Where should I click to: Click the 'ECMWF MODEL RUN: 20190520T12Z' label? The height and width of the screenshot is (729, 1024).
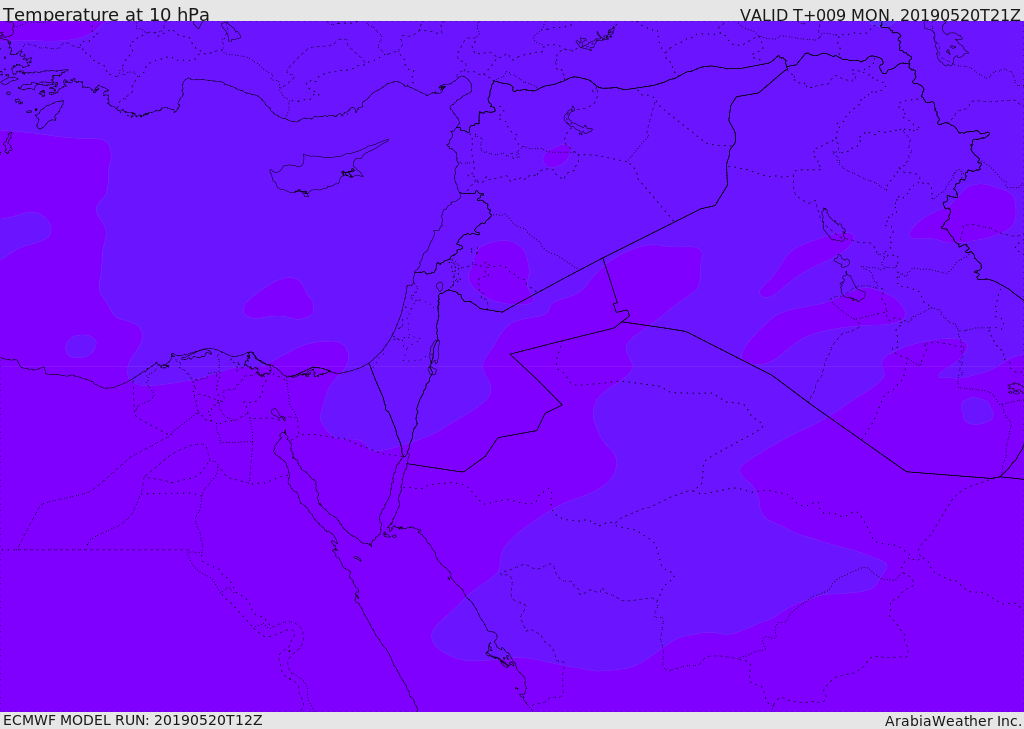pyautogui.click(x=133, y=720)
